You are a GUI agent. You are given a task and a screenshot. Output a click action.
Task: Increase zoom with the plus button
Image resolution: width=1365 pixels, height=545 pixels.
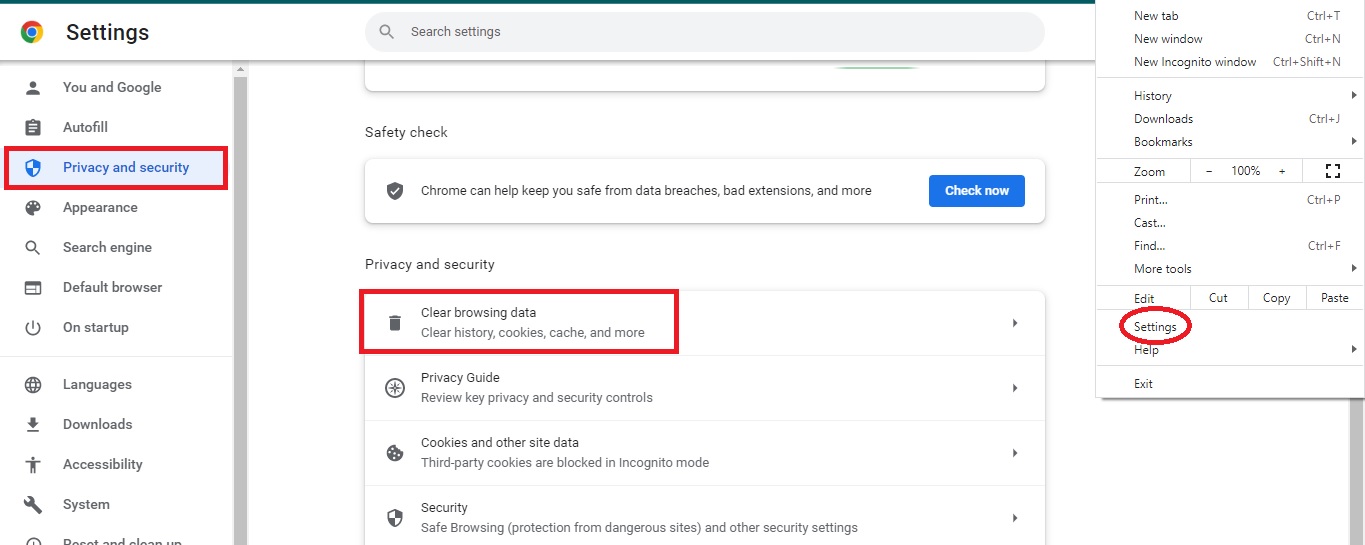(x=1282, y=171)
